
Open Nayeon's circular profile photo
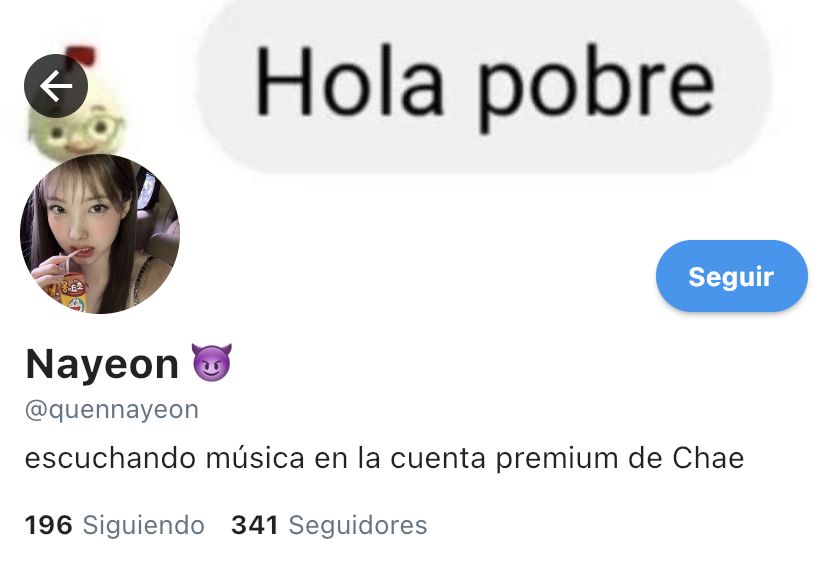(x=100, y=234)
